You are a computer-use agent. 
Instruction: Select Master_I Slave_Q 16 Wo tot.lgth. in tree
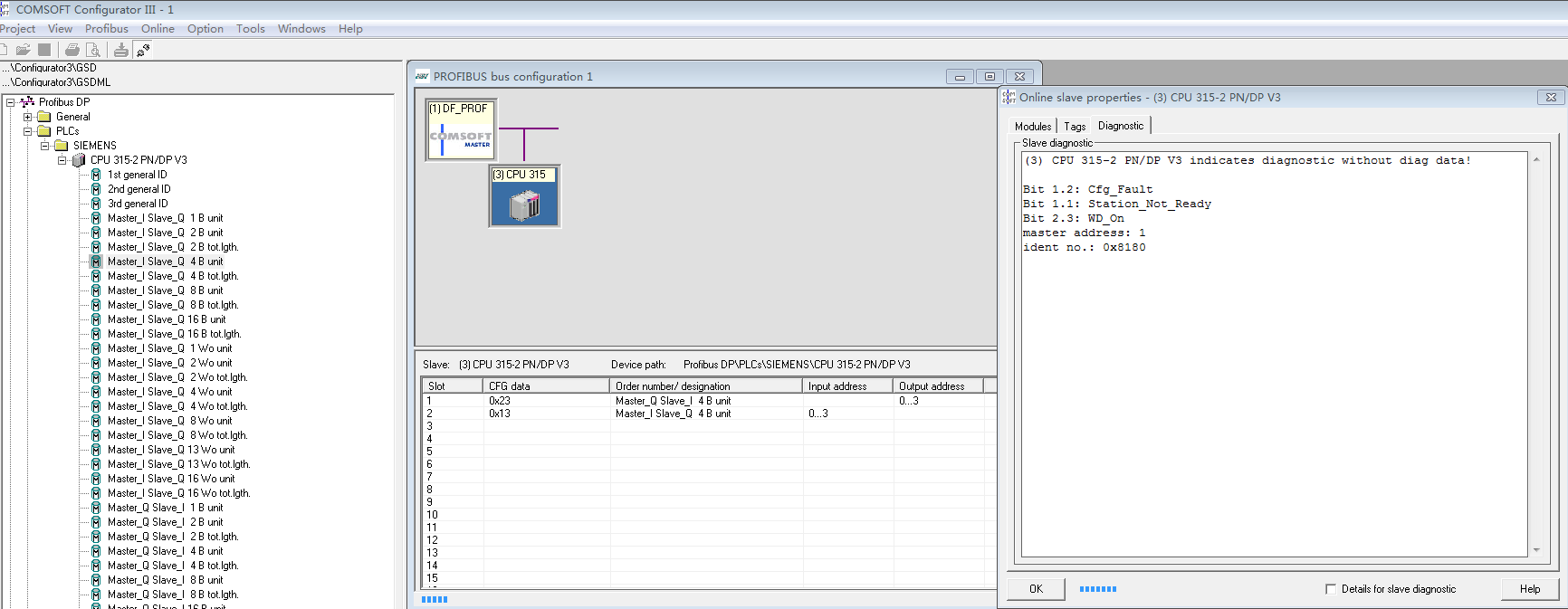(178, 493)
